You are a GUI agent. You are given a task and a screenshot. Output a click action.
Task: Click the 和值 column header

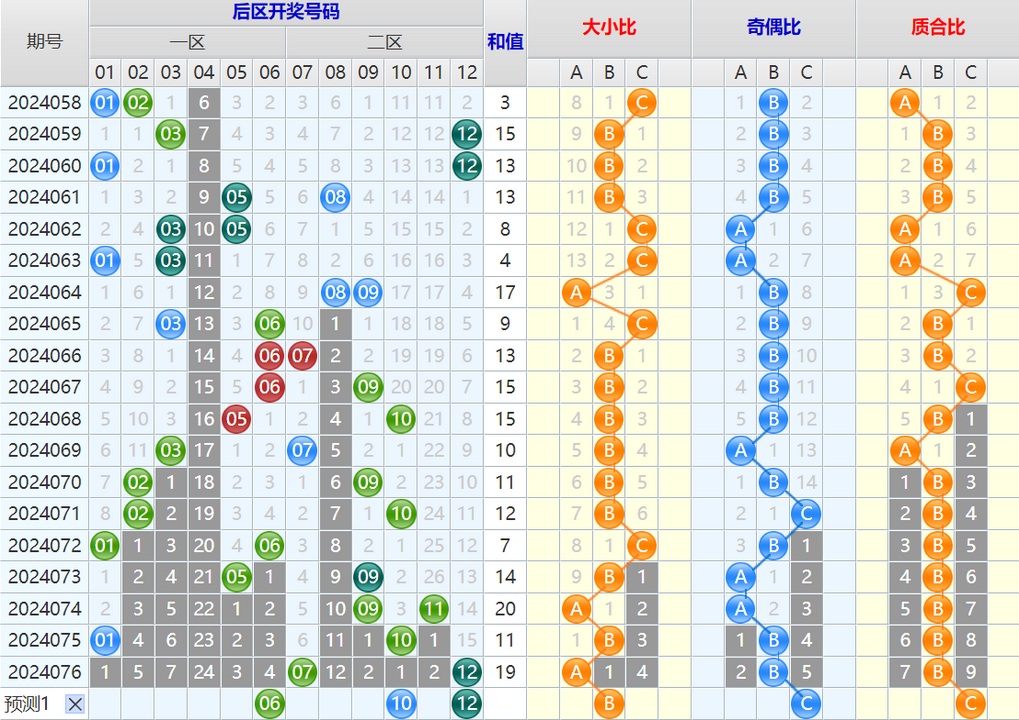(x=505, y=42)
